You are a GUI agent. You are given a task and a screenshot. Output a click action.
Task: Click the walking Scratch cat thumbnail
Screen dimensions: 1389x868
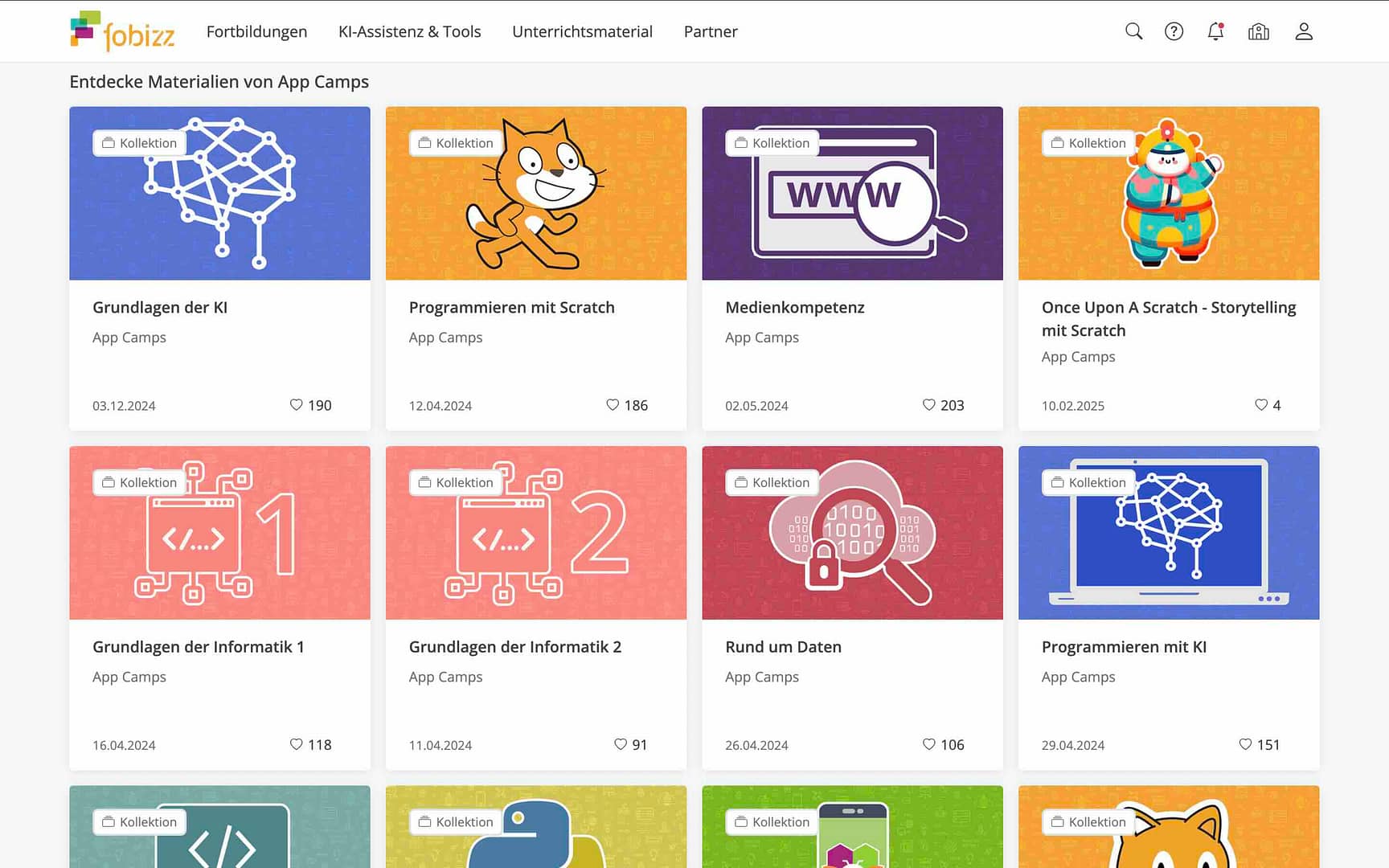tap(536, 194)
